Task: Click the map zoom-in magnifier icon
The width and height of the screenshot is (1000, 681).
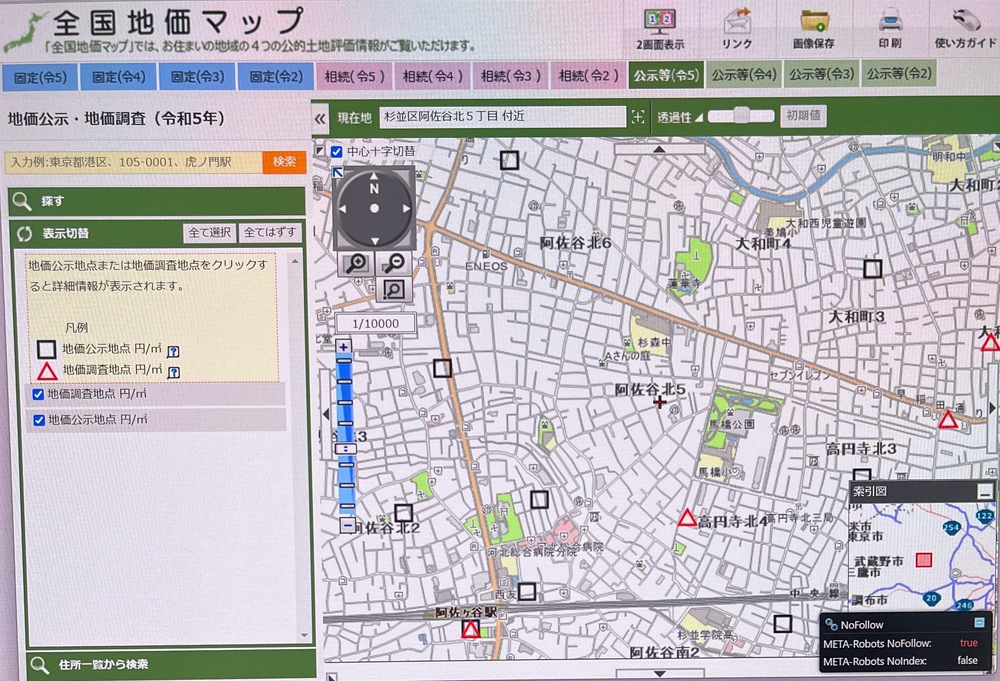Action: point(355,263)
